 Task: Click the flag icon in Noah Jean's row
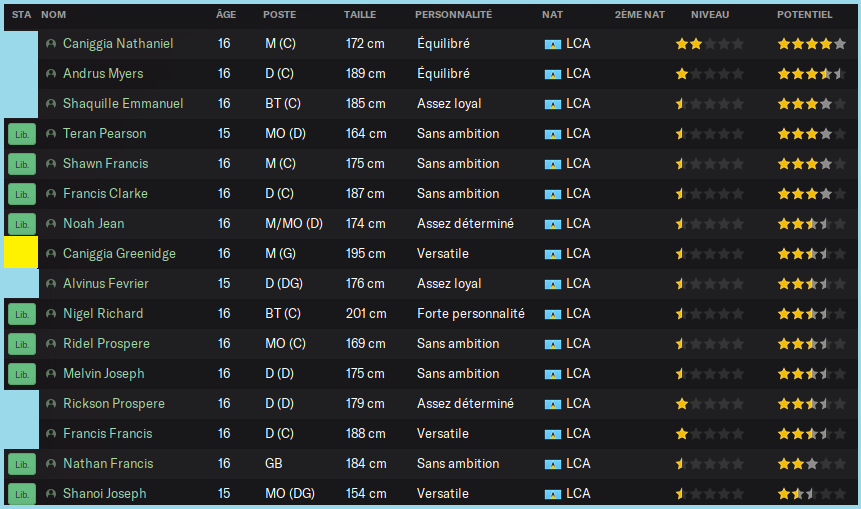pyautogui.click(x=553, y=224)
